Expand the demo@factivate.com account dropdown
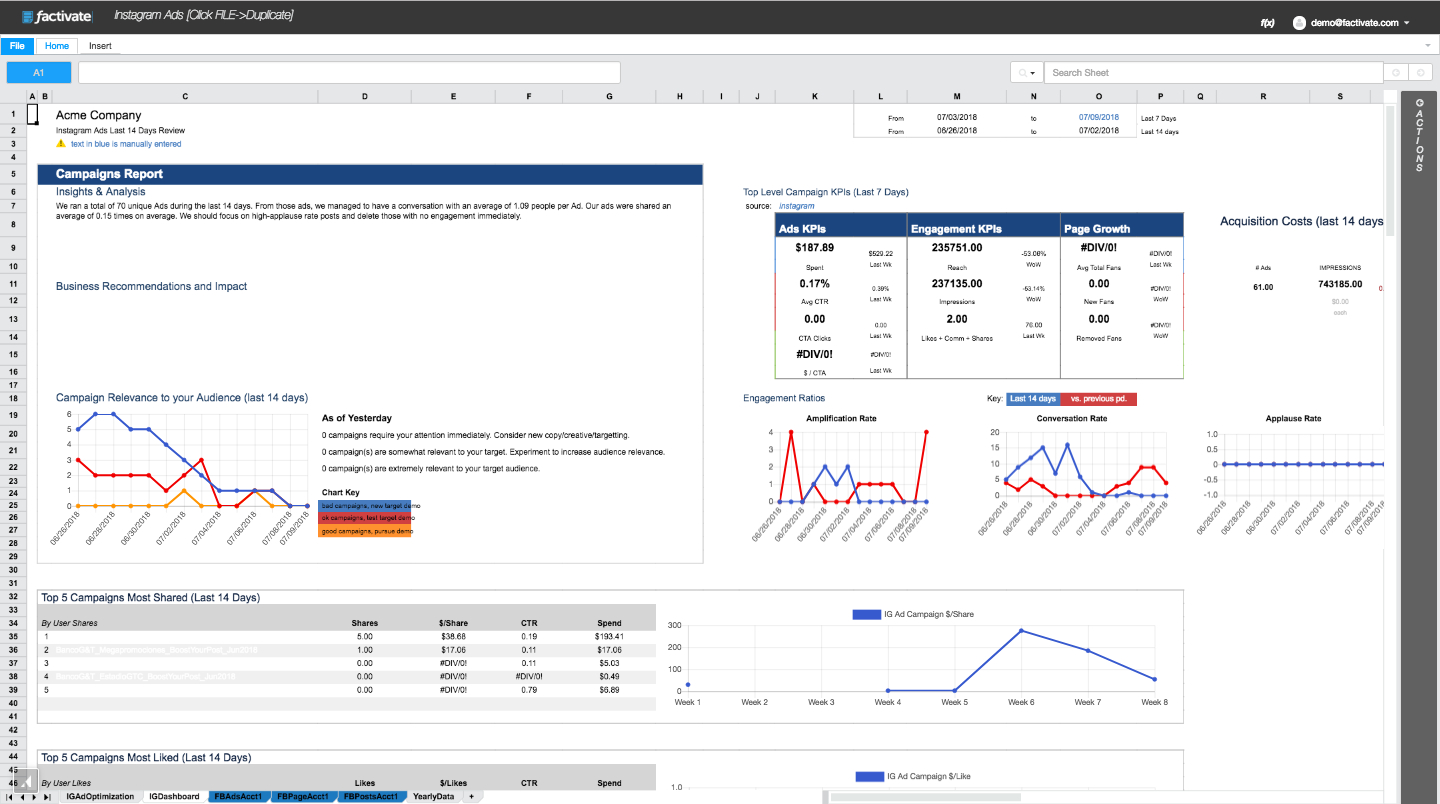 tap(1407, 22)
